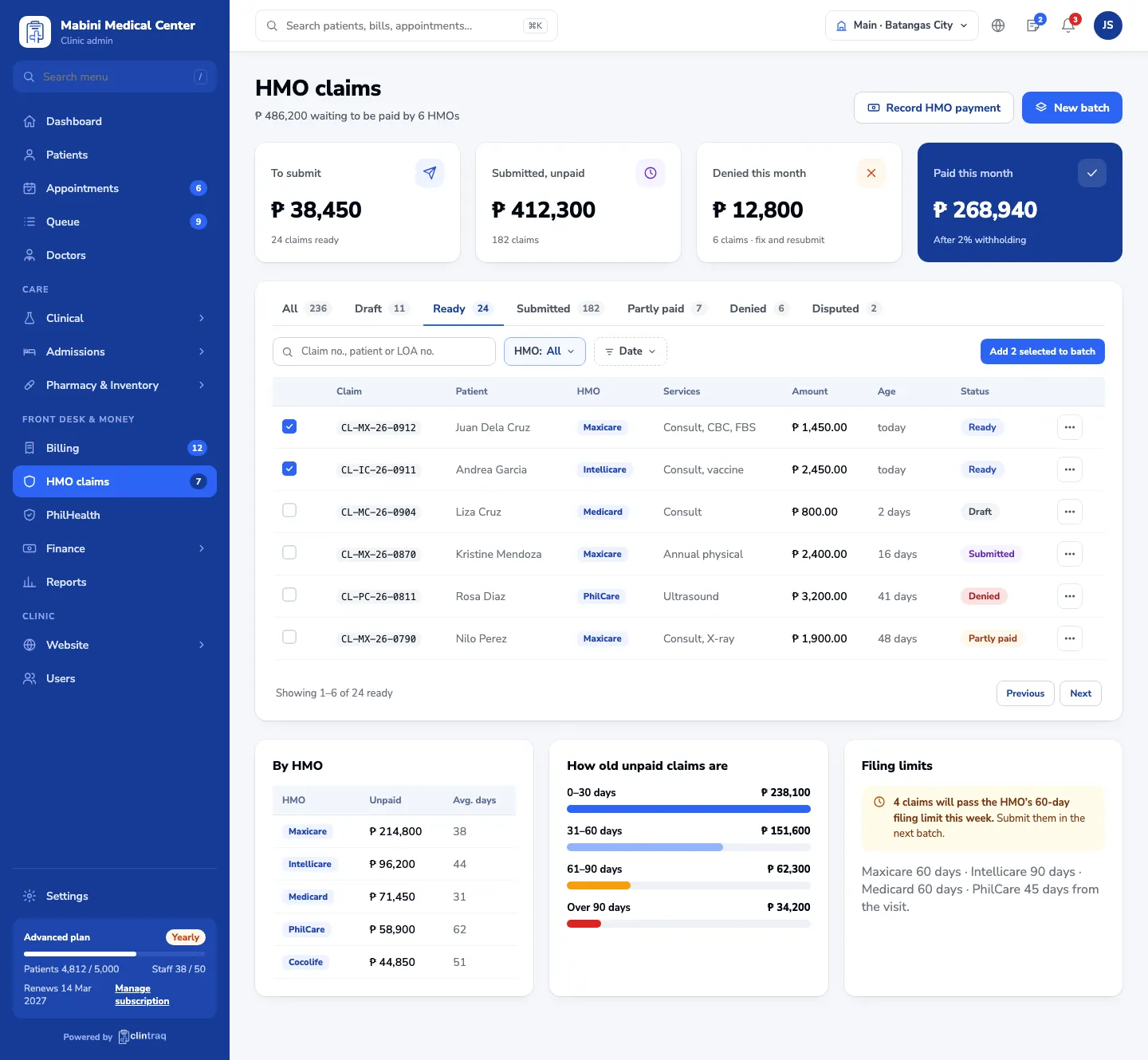Open the messages icon with badge 2
This screenshot has width=1148, height=1060.
1033,26
